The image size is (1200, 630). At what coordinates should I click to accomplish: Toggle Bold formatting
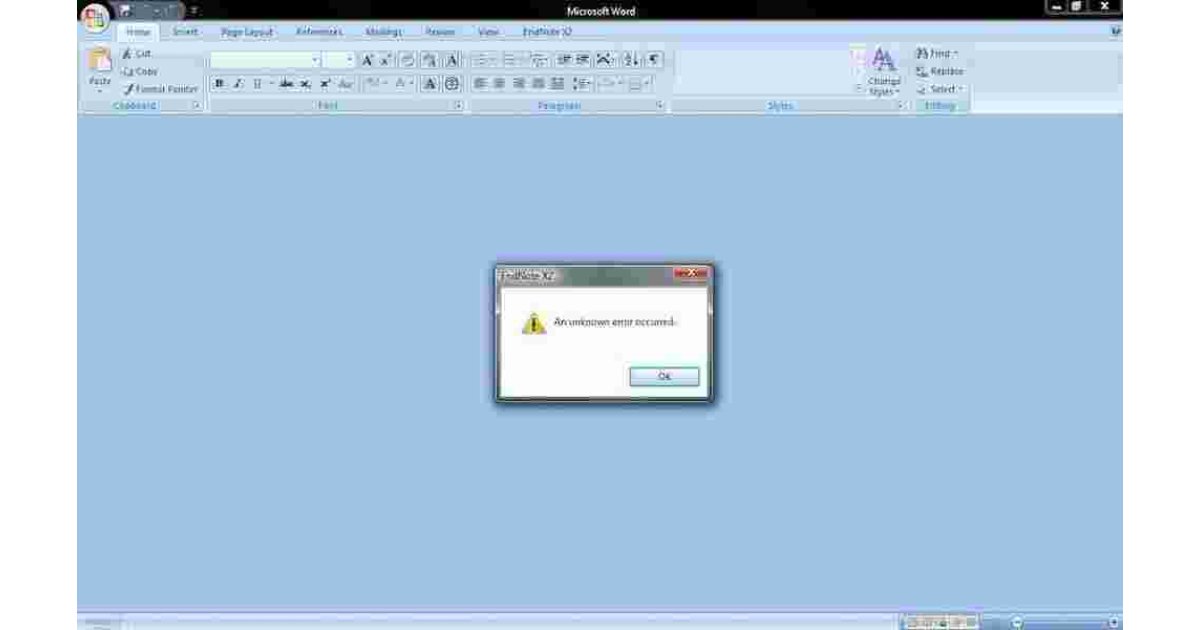tap(219, 84)
